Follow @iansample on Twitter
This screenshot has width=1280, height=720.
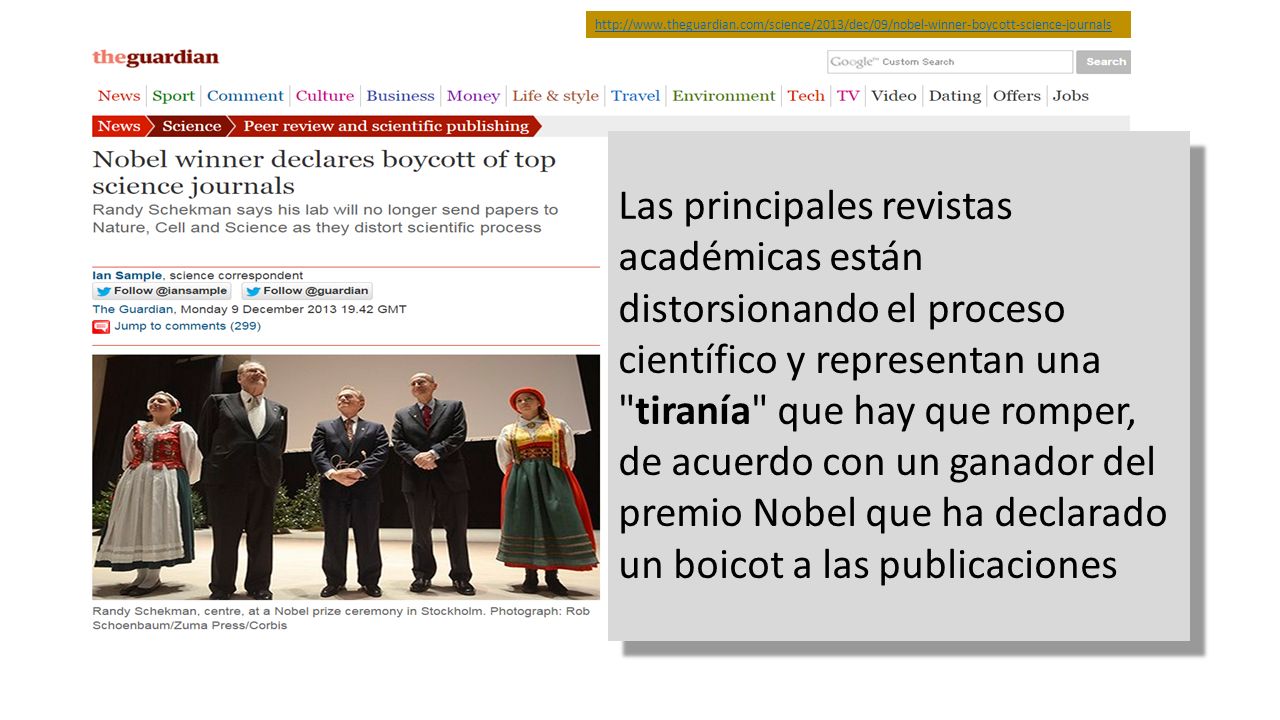tap(162, 291)
